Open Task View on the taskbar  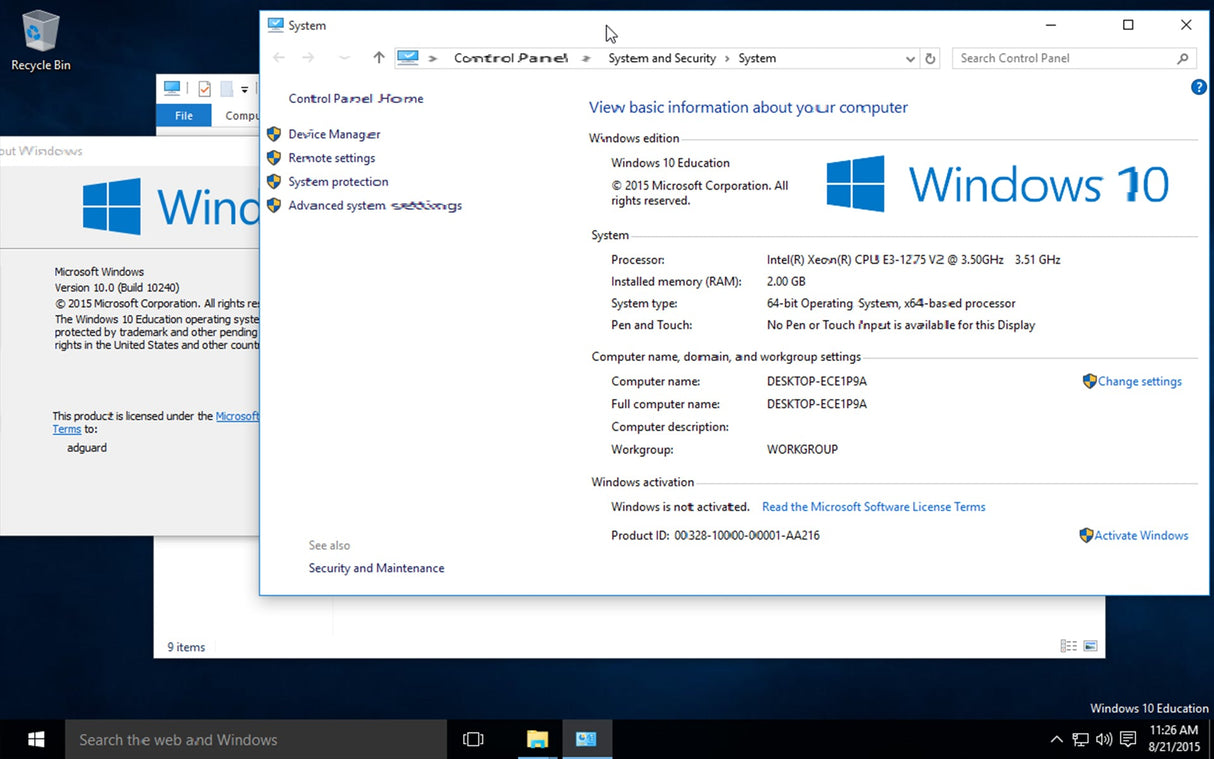(x=472, y=739)
